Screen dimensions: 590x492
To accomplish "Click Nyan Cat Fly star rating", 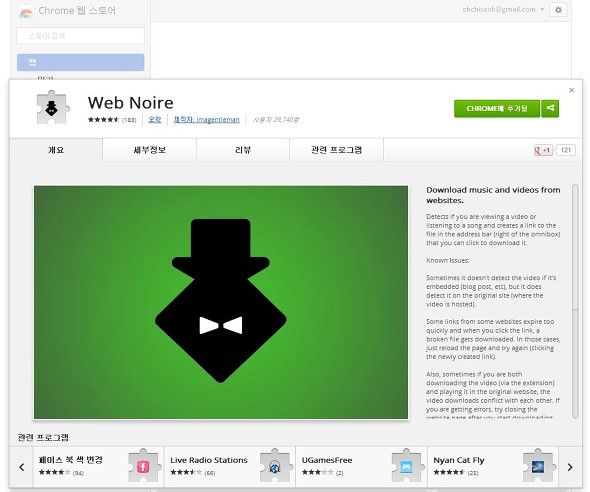I will click(449, 472).
